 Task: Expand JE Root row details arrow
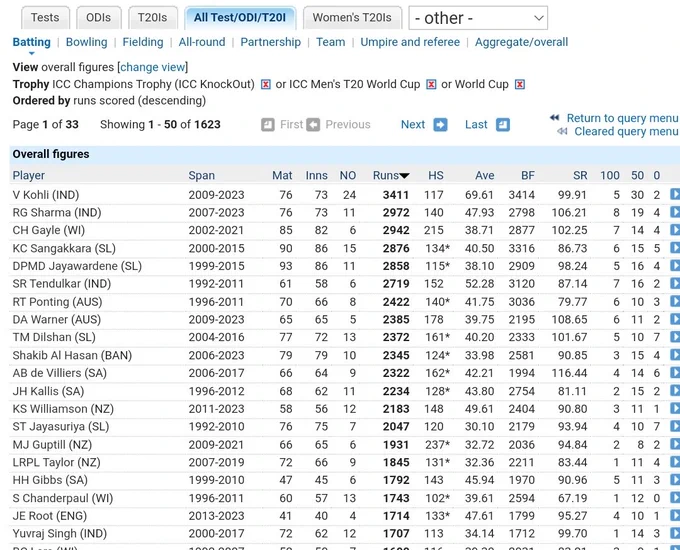[x=675, y=516]
